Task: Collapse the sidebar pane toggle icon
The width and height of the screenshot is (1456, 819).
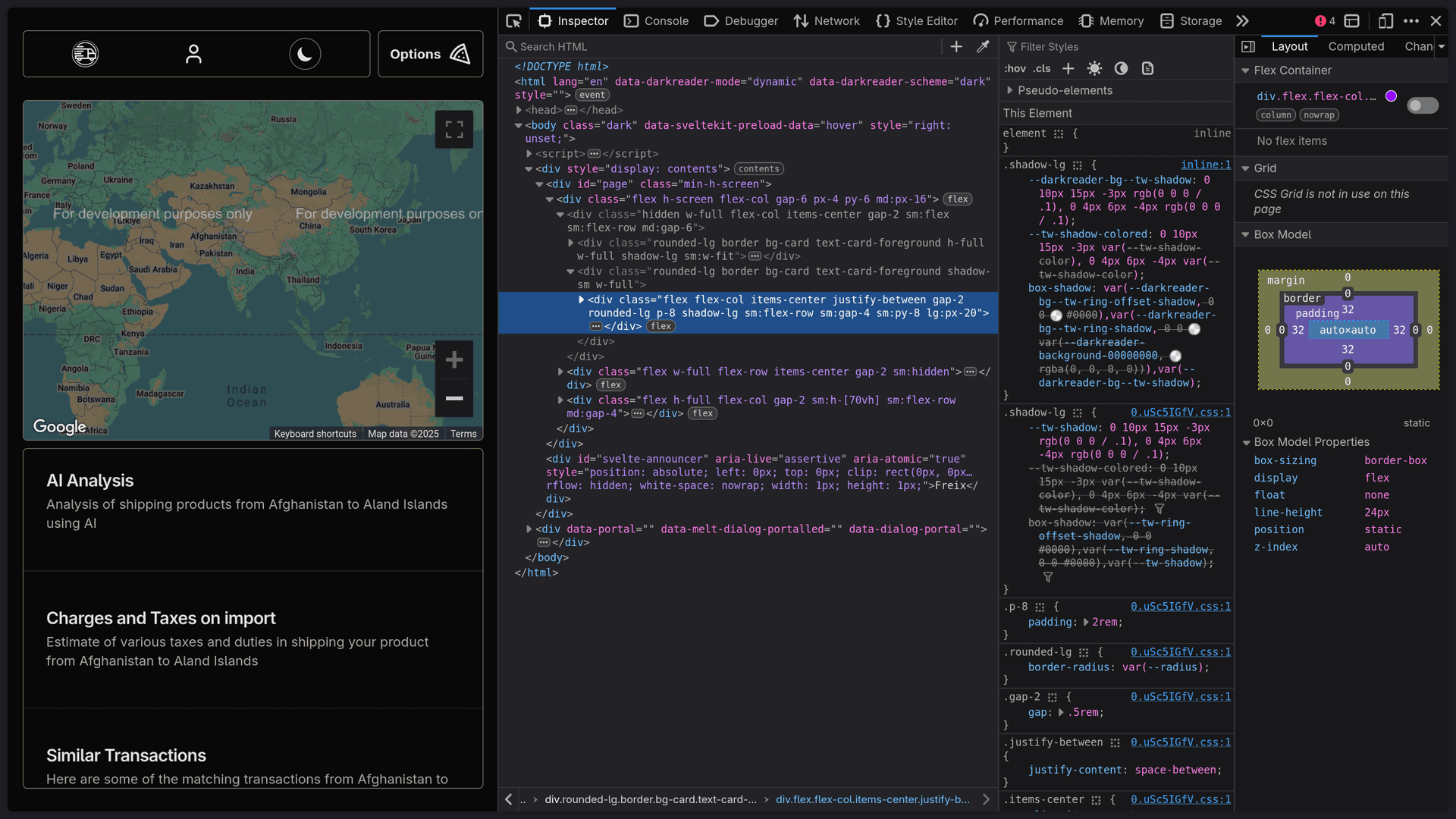Action: pos(1248,47)
